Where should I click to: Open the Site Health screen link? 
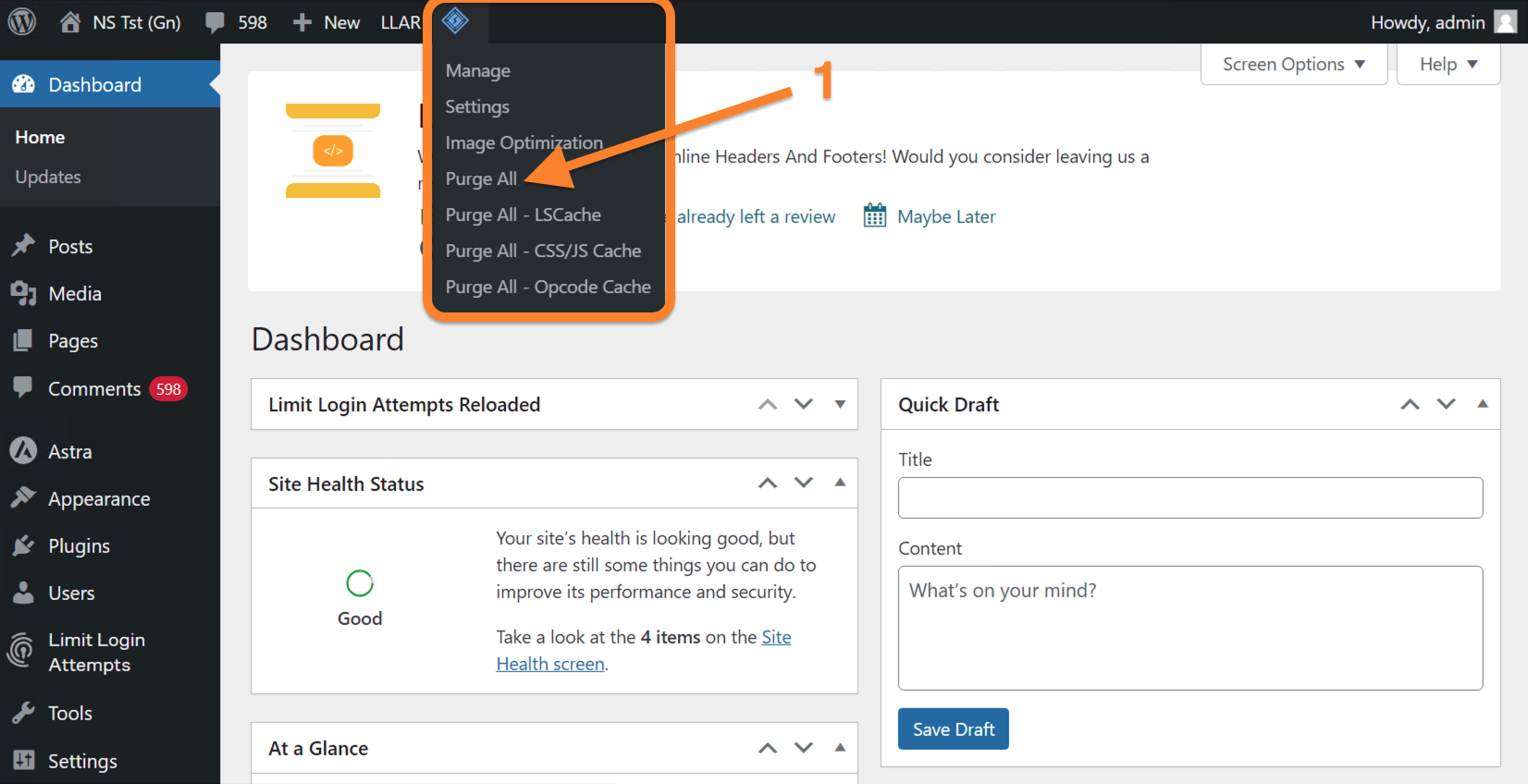point(644,650)
